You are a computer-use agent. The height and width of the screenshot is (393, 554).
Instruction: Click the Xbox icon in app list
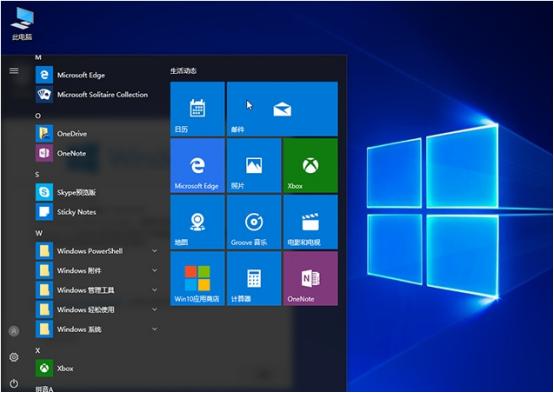pyautogui.click(x=44, y=368)
